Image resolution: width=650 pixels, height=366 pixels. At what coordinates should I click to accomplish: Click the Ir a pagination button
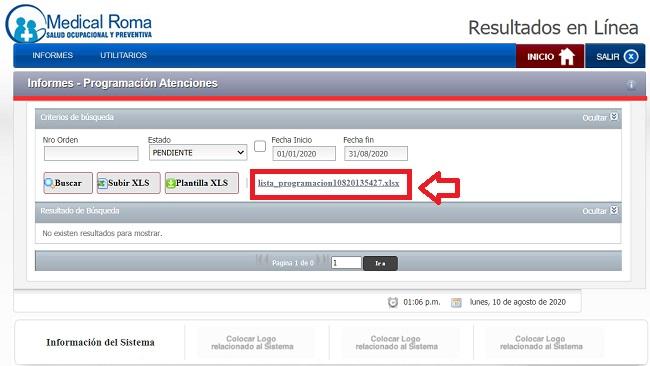point(380,263)
